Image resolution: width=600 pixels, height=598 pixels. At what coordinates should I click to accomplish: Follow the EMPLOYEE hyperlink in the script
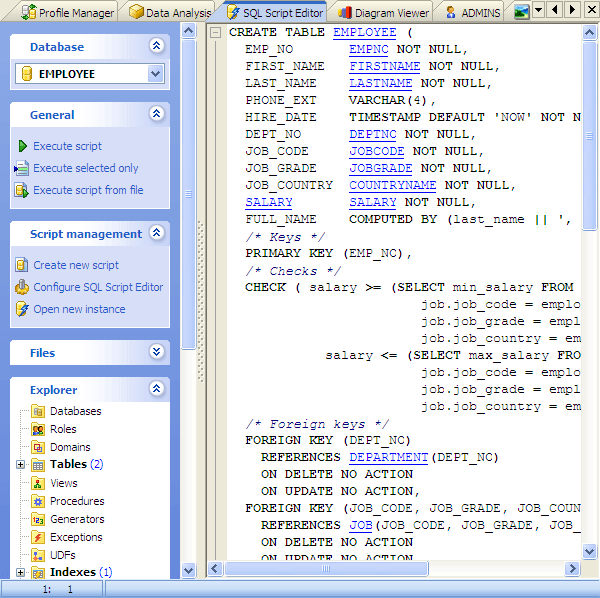coord(365,33)
